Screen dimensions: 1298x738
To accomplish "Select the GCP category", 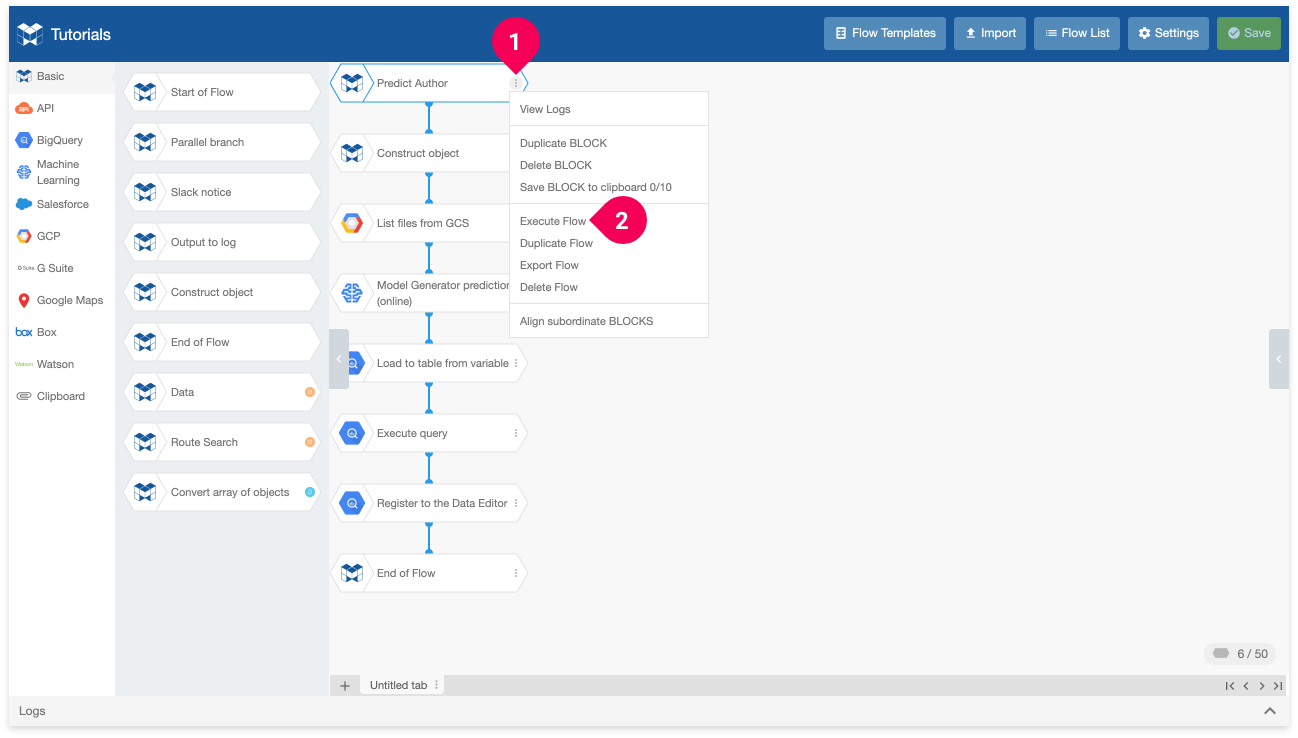I will click(x=62, y=236).
